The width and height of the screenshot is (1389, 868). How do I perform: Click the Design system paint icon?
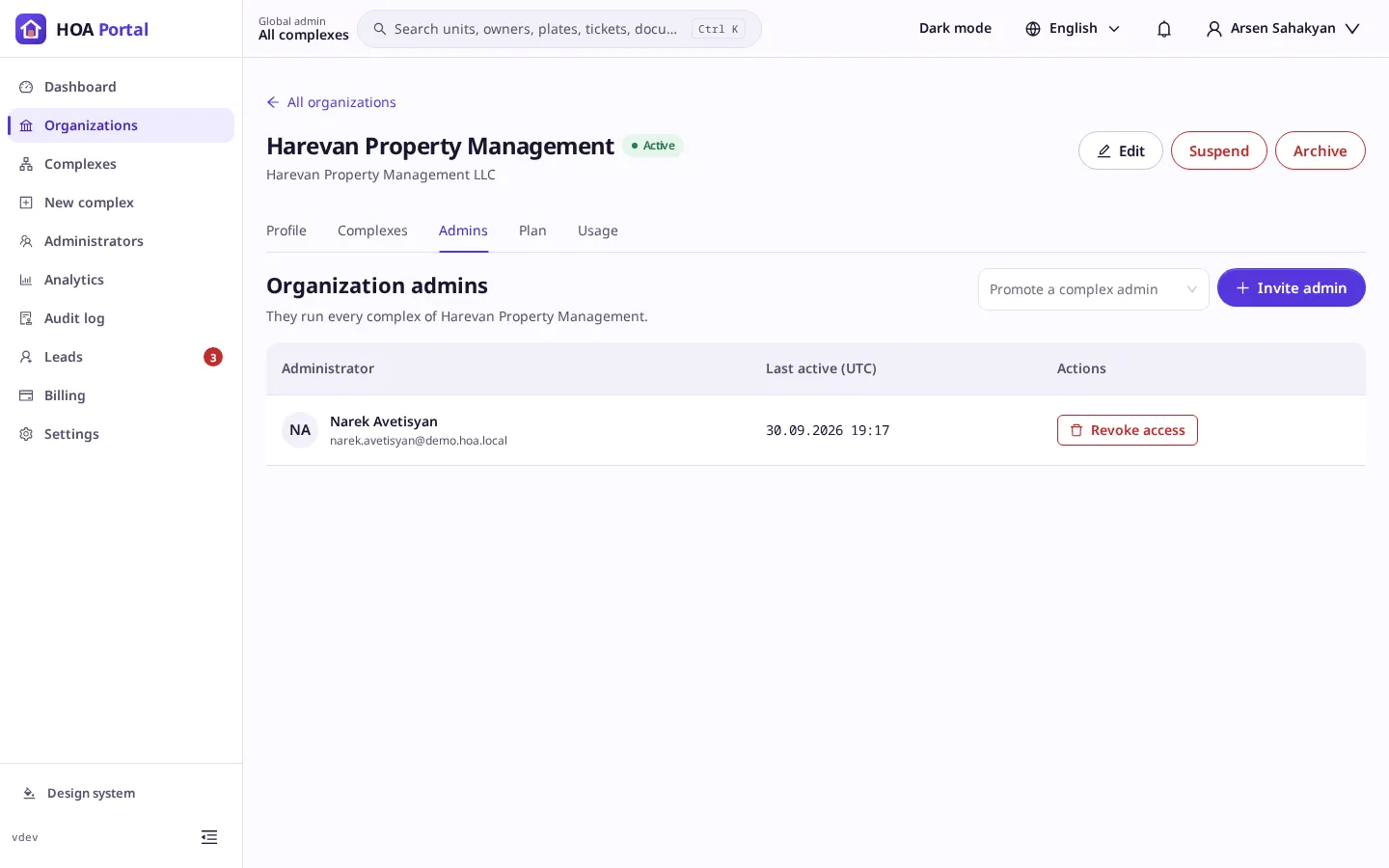click(x=29, y=793)
